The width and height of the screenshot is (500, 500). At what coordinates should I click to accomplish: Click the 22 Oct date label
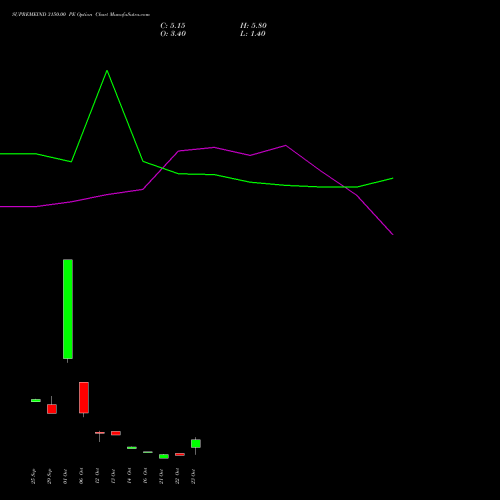pyautogui.click(x=177, y=476)
